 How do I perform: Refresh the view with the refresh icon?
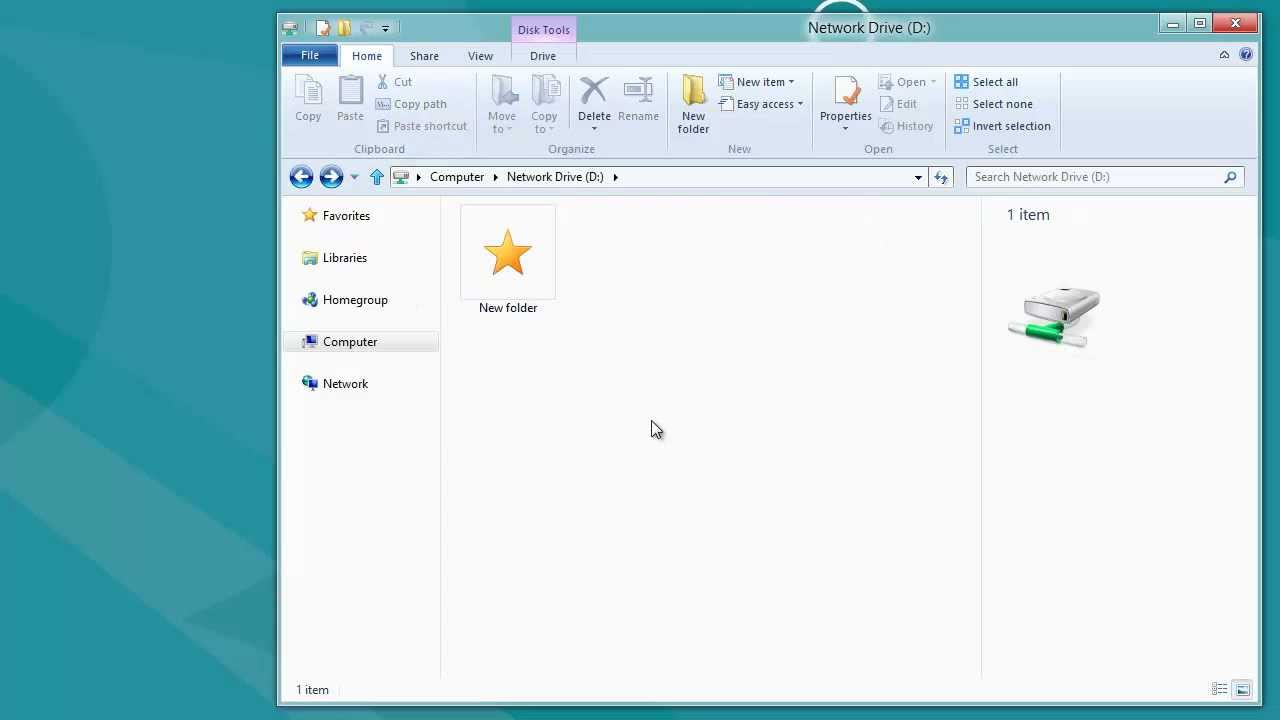(940, 177)
